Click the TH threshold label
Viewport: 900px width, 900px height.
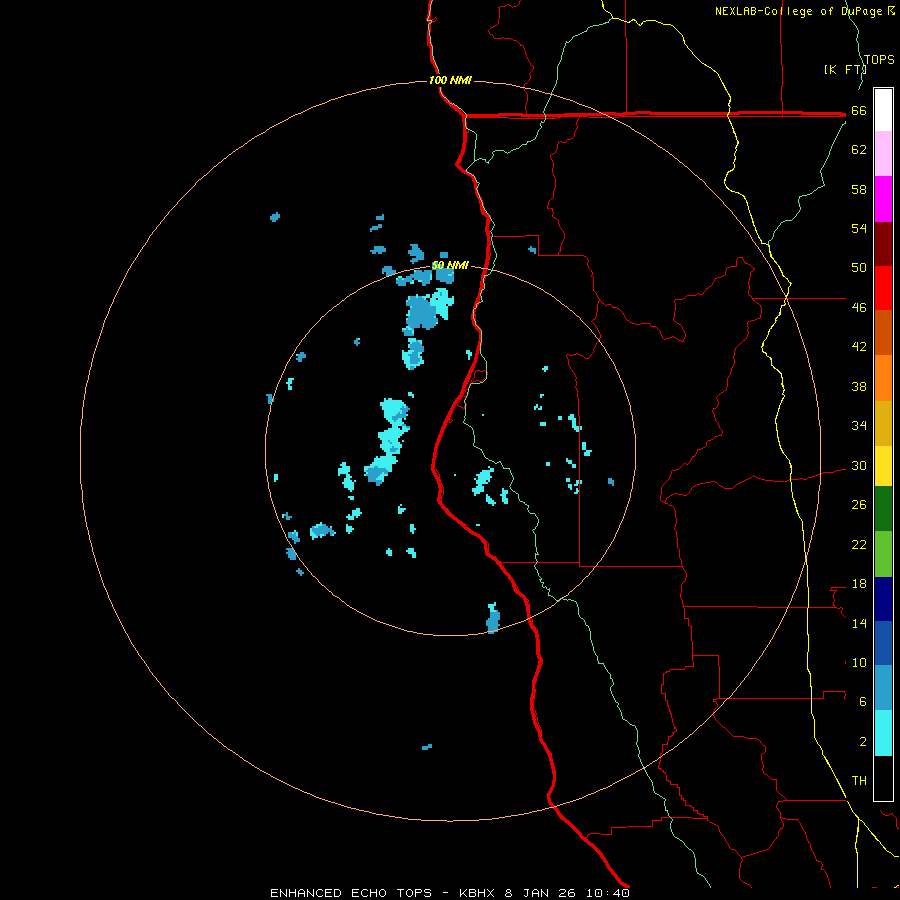coord(859,781)
